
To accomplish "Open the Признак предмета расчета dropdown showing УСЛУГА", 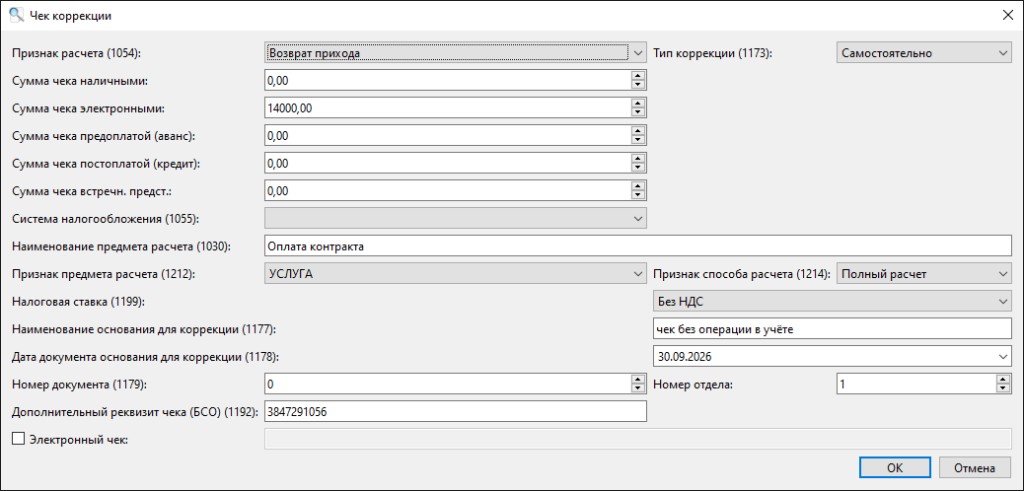I will 455,274.
